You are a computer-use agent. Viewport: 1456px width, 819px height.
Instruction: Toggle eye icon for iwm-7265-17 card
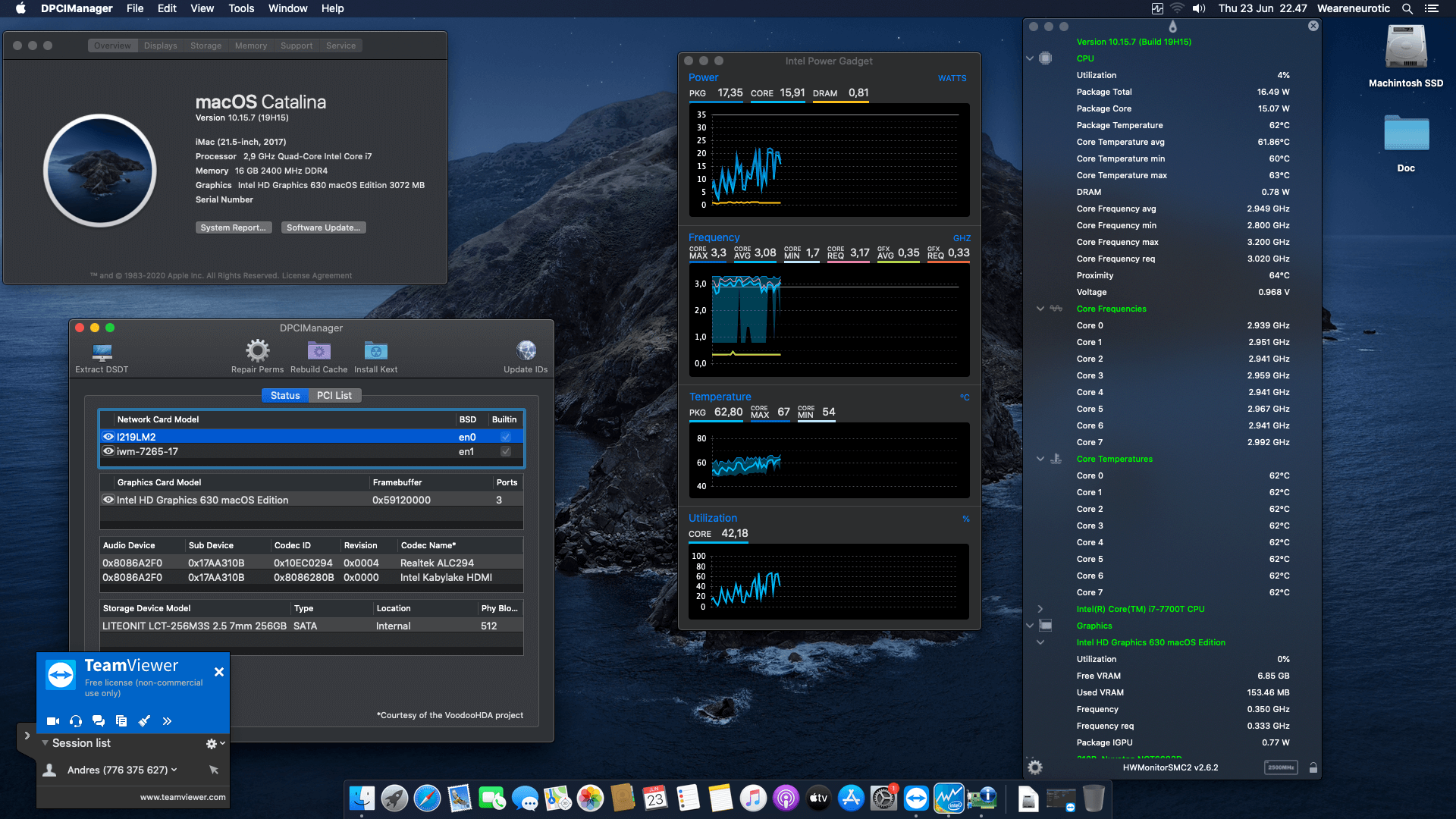click(x=108, y=451)
